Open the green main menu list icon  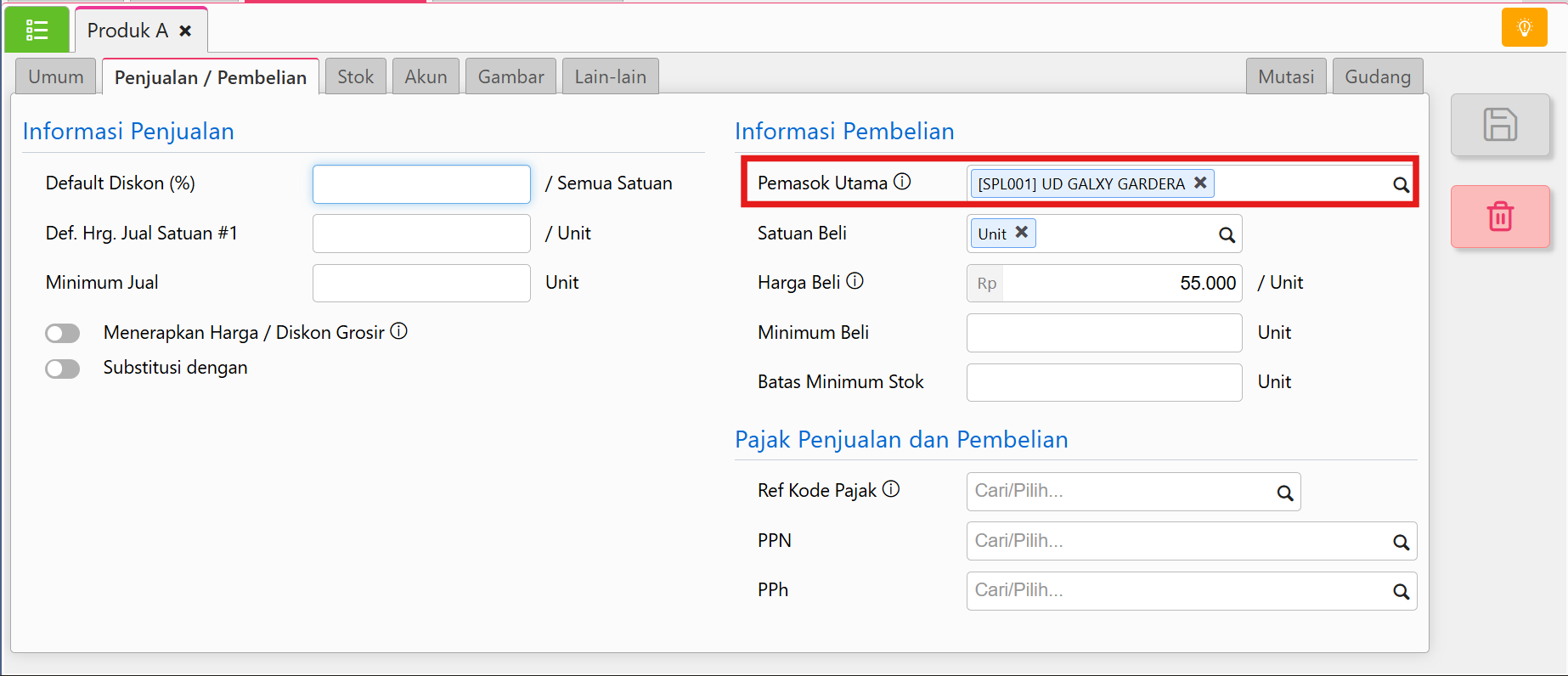37,30
